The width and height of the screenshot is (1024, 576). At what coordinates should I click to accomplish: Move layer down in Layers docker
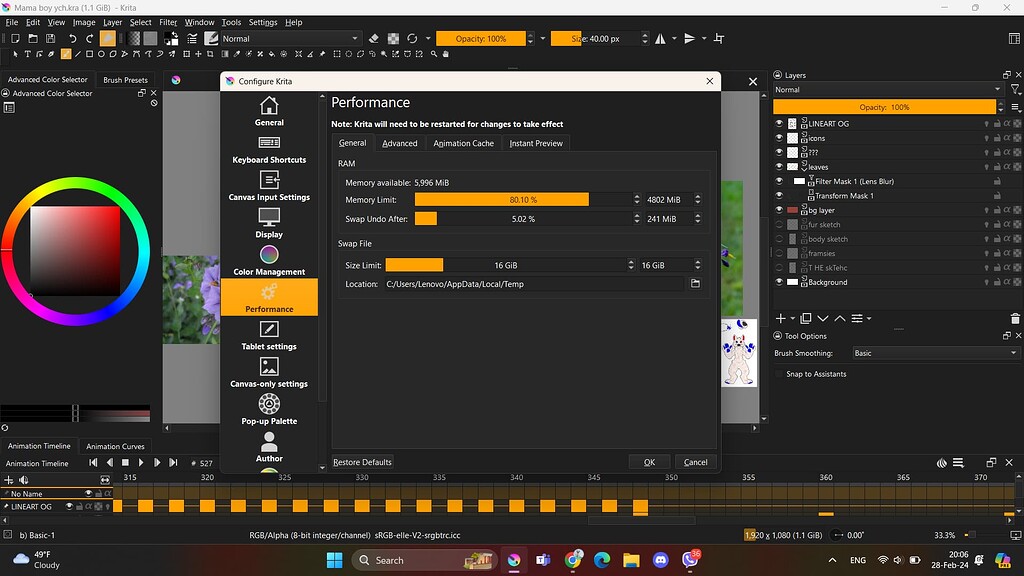pyautogui.click(x=823, y=319)
